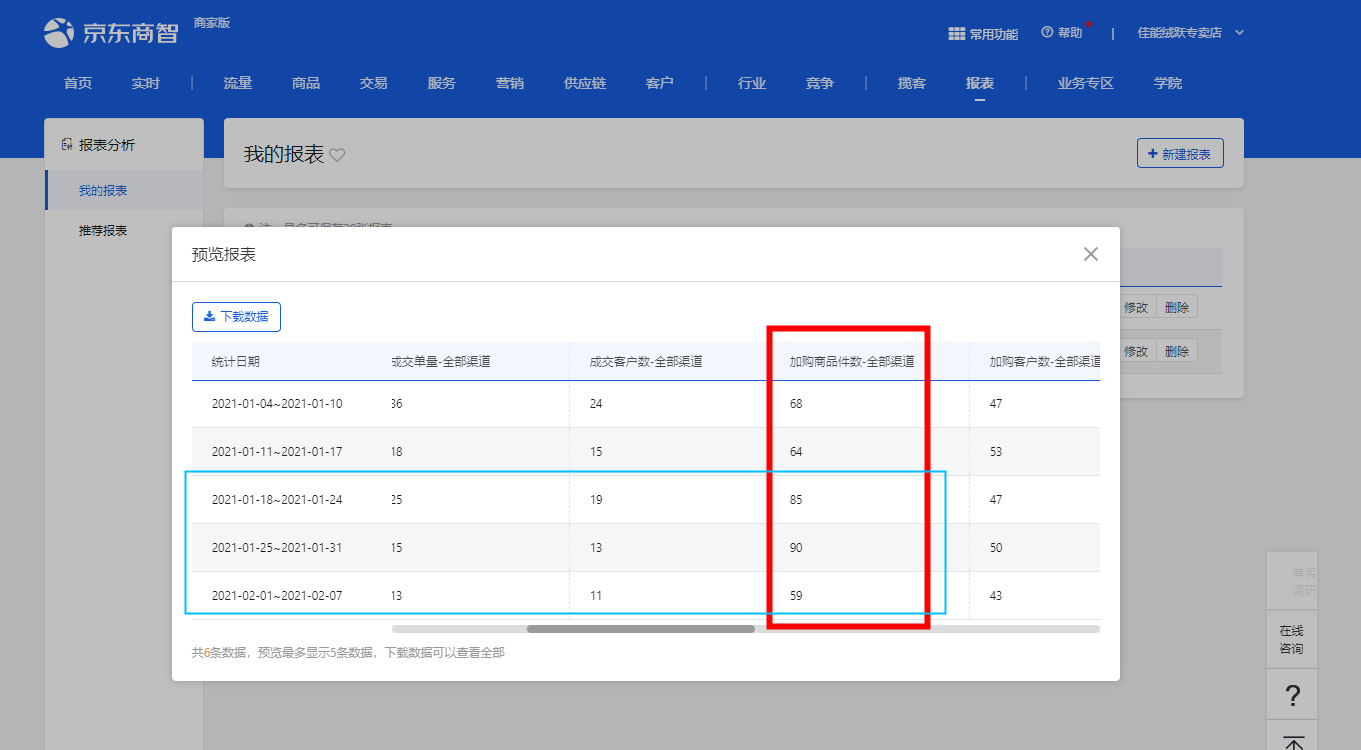
Task: Click 加购客户数-全部渠道 column header
Action: (1045, 361)
